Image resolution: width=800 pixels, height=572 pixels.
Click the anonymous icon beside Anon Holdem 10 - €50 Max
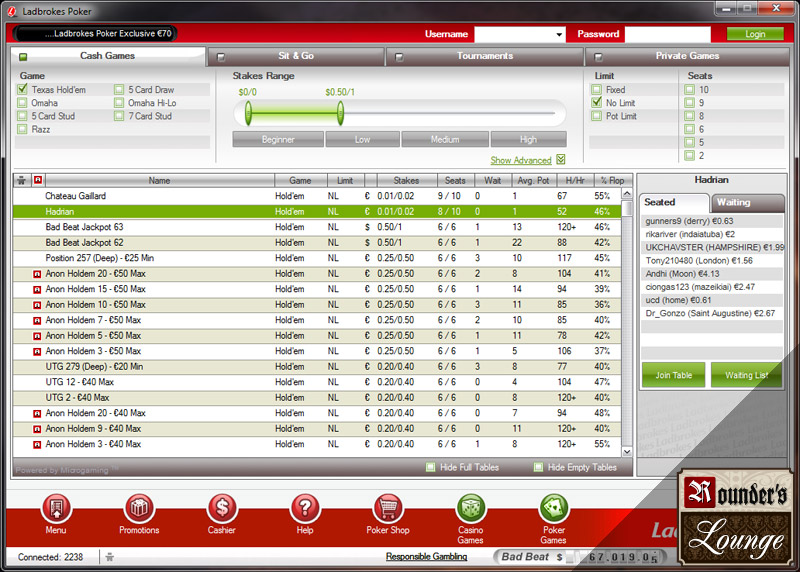point(37,305)
